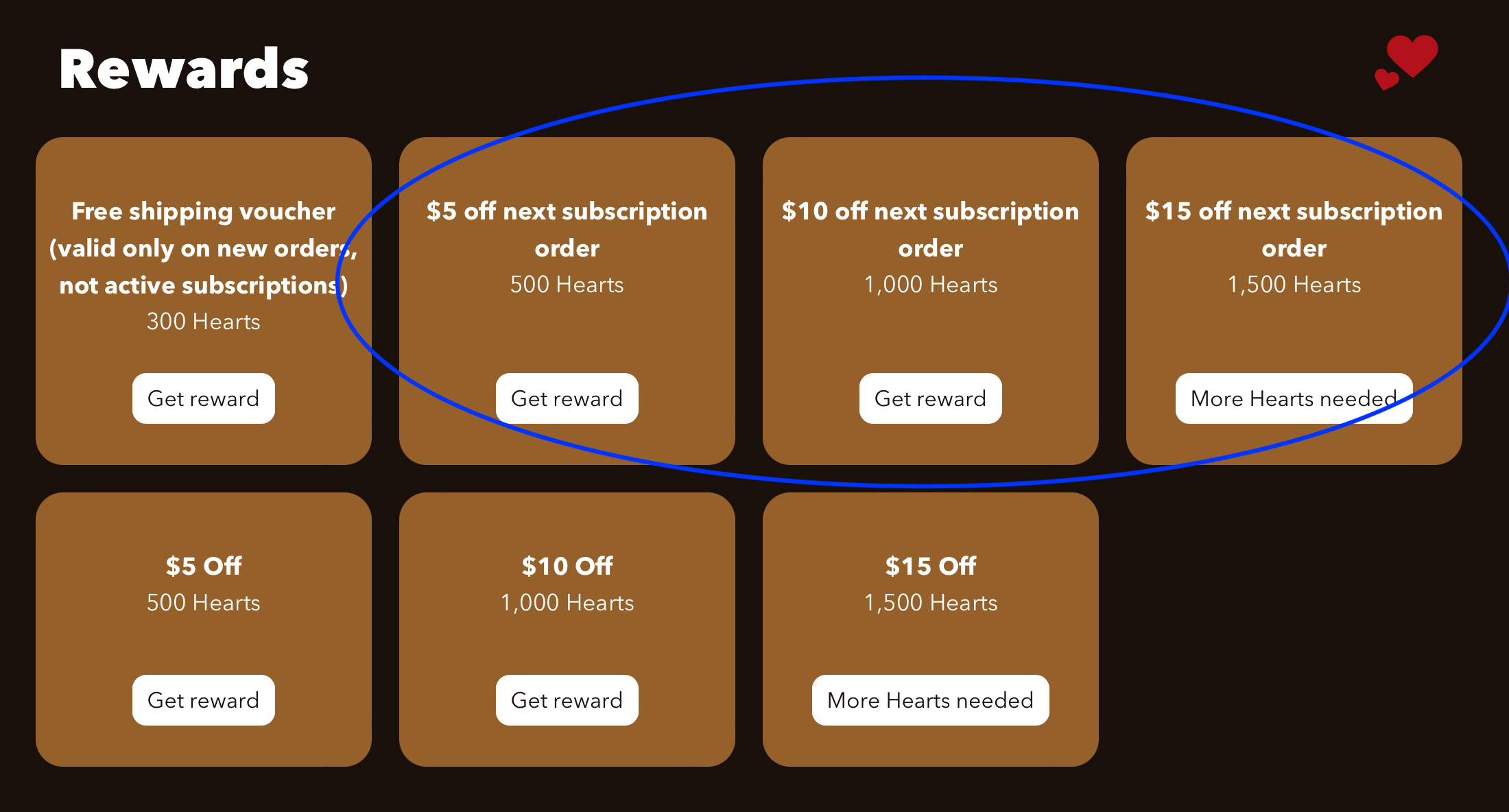Get the $5 off next subscription reward
1509x812 pixels.
567,398
